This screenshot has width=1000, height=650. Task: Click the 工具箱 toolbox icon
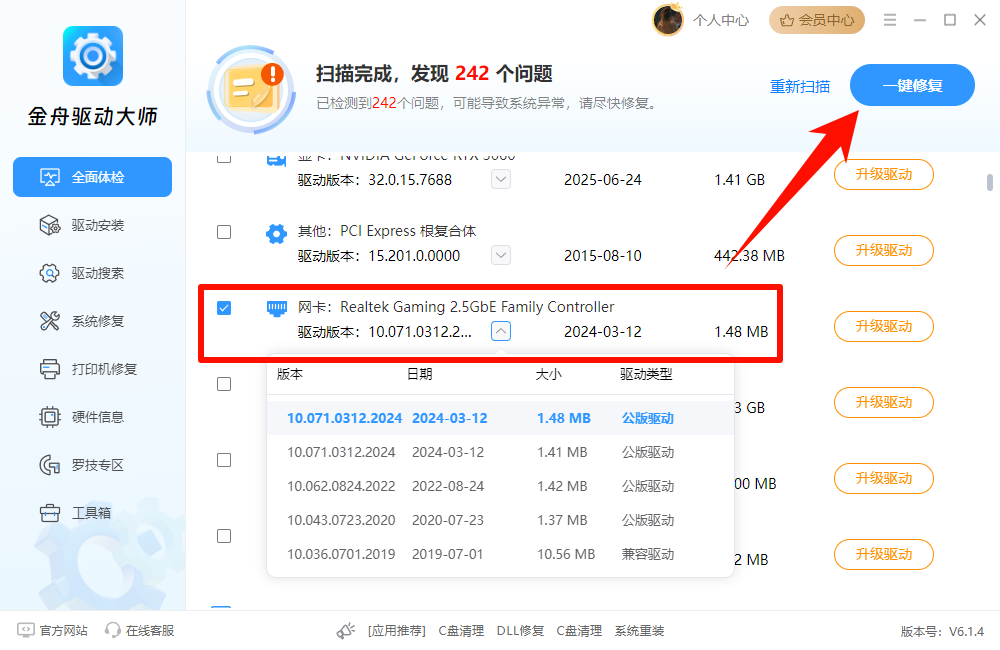(x=50, y=512)
